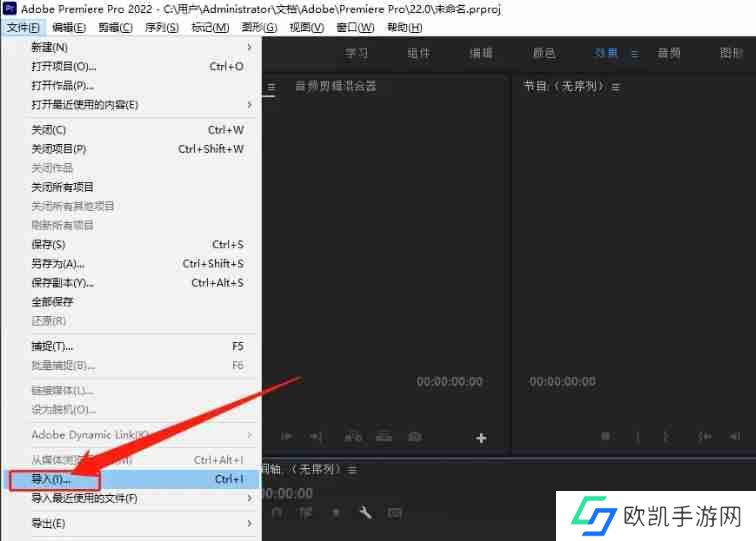
Task: Switch to the 组件 workspace tab
Action: pyautogui.click(x=418, y=53)
